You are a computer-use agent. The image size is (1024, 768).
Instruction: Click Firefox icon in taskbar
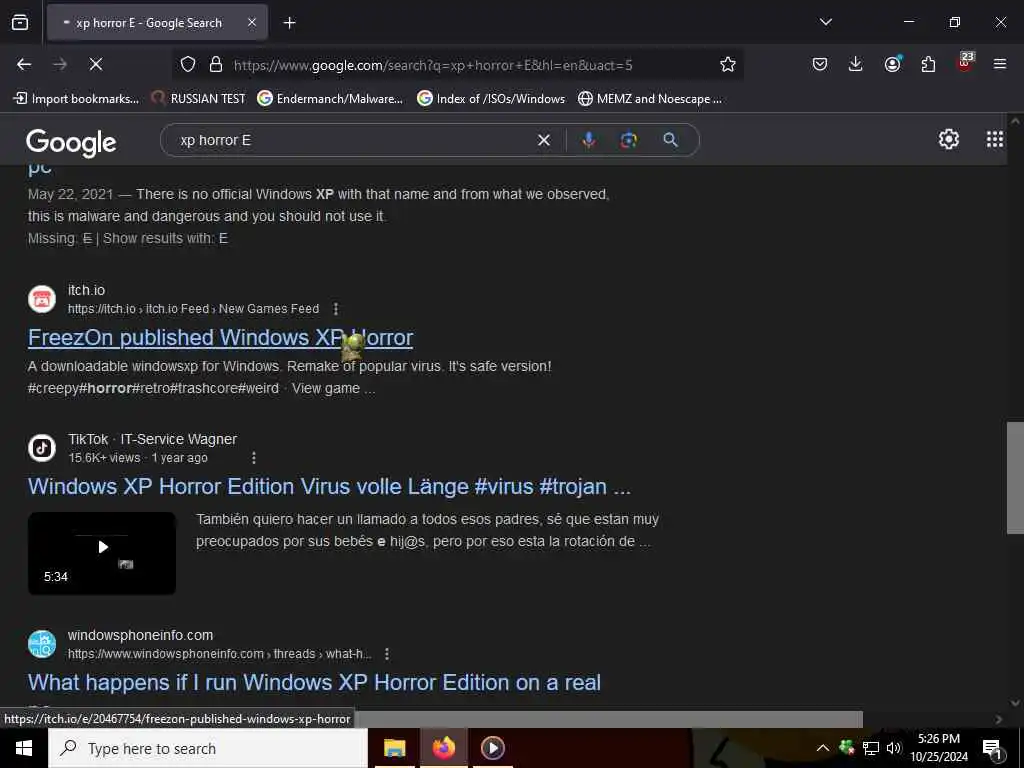[443, 748]
